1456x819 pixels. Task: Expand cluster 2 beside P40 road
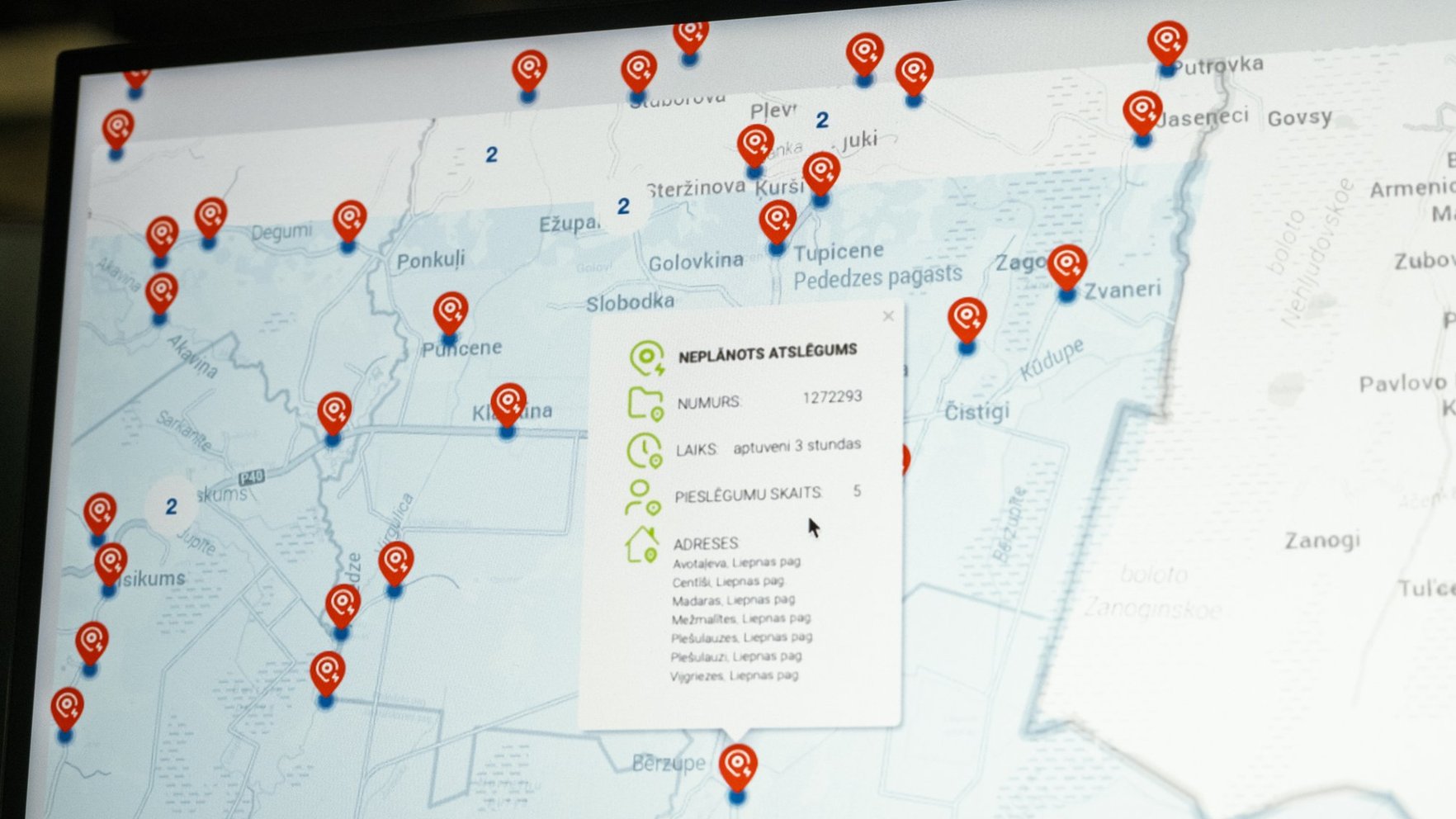(x=171, y=506)
